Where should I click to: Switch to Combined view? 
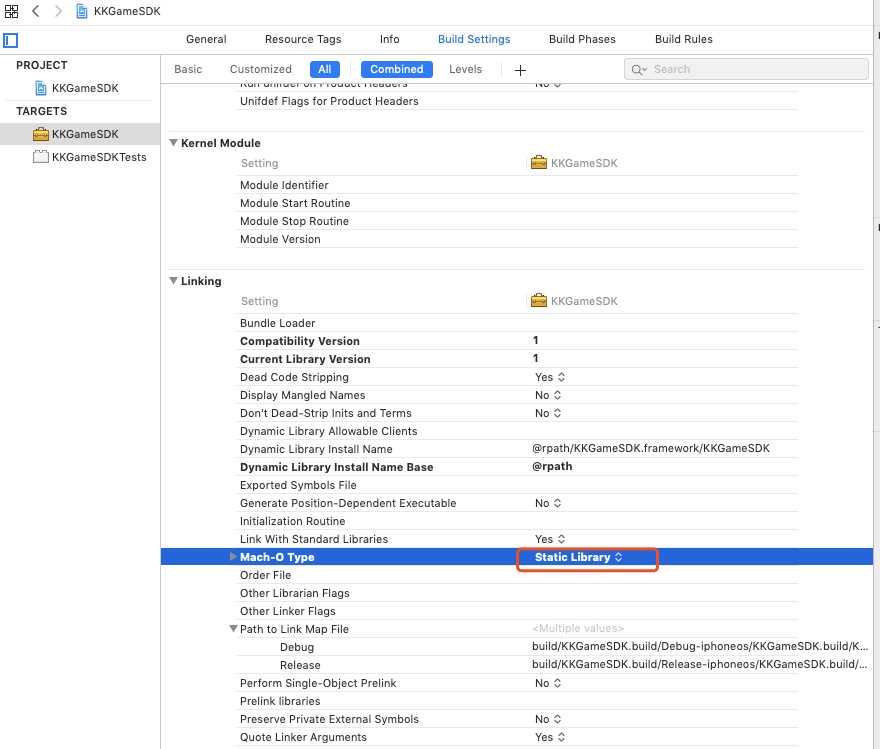[x=397, y=69]
